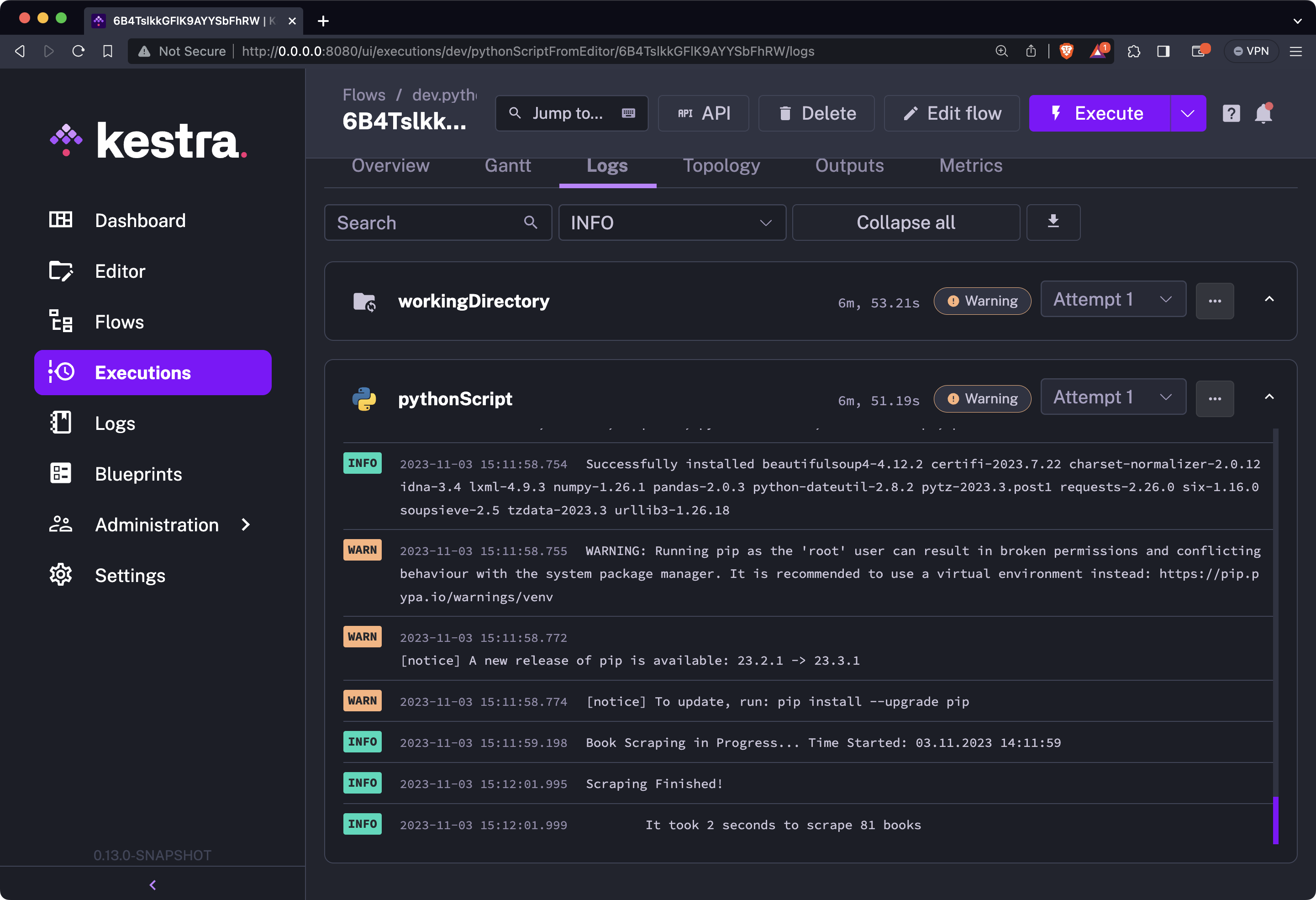1316x900 pixels.
Task: Open the INFO log level dropdown
Action: click(672, 222)
